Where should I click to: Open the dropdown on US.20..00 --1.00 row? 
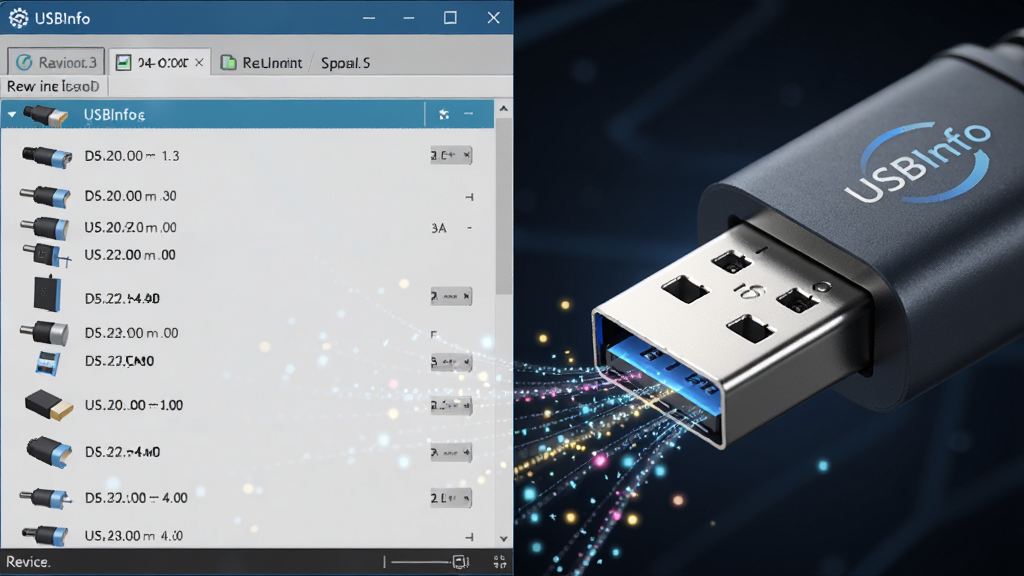coord(451,406)
